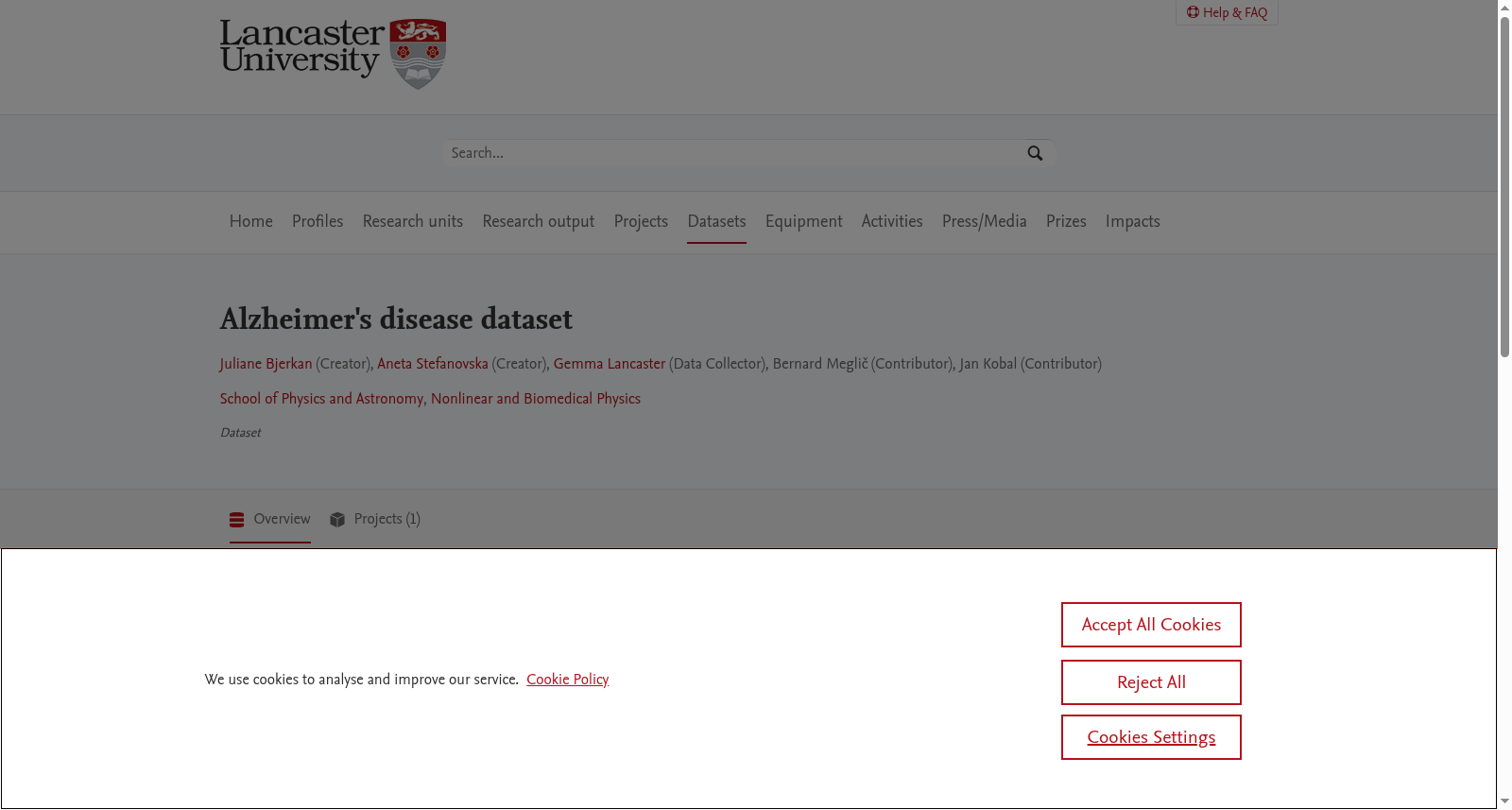Open School of Physics and Astronomy link

321,399
